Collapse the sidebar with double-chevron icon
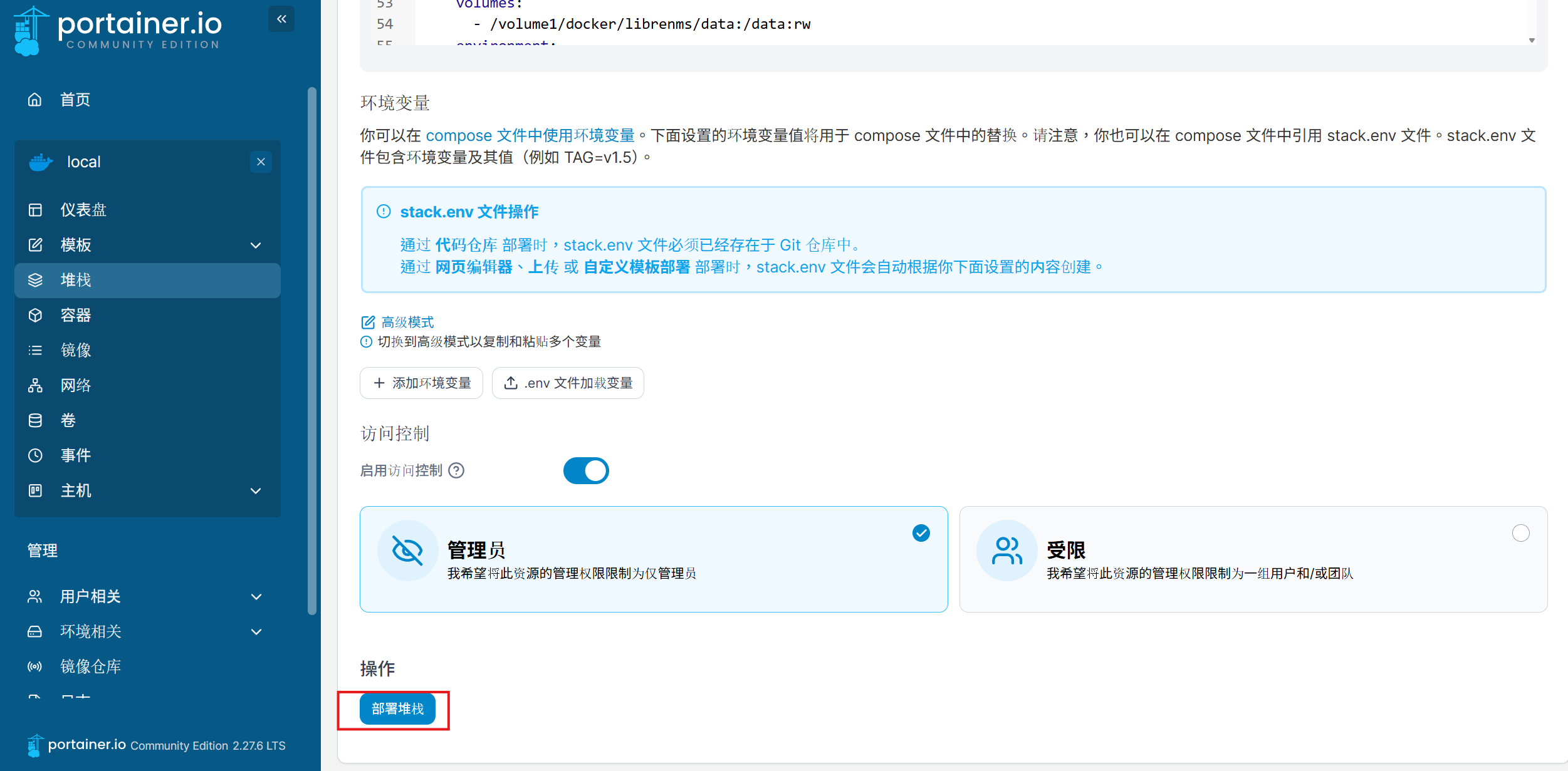Screen dimensions: 1568x771 (x=281, y=19)
